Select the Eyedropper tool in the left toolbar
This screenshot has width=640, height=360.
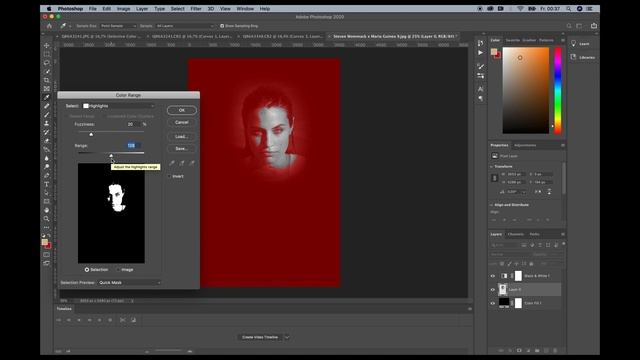tap(47, 97)
